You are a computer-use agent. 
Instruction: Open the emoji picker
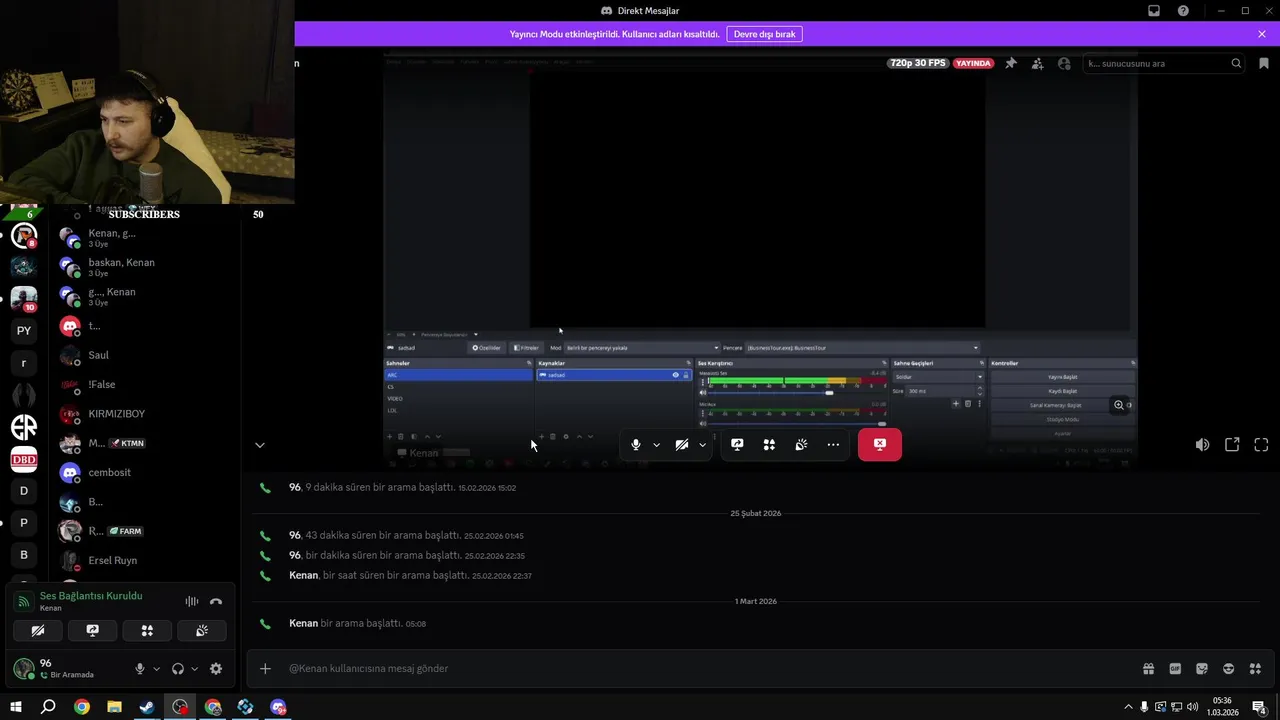[x=1228, y=669]
